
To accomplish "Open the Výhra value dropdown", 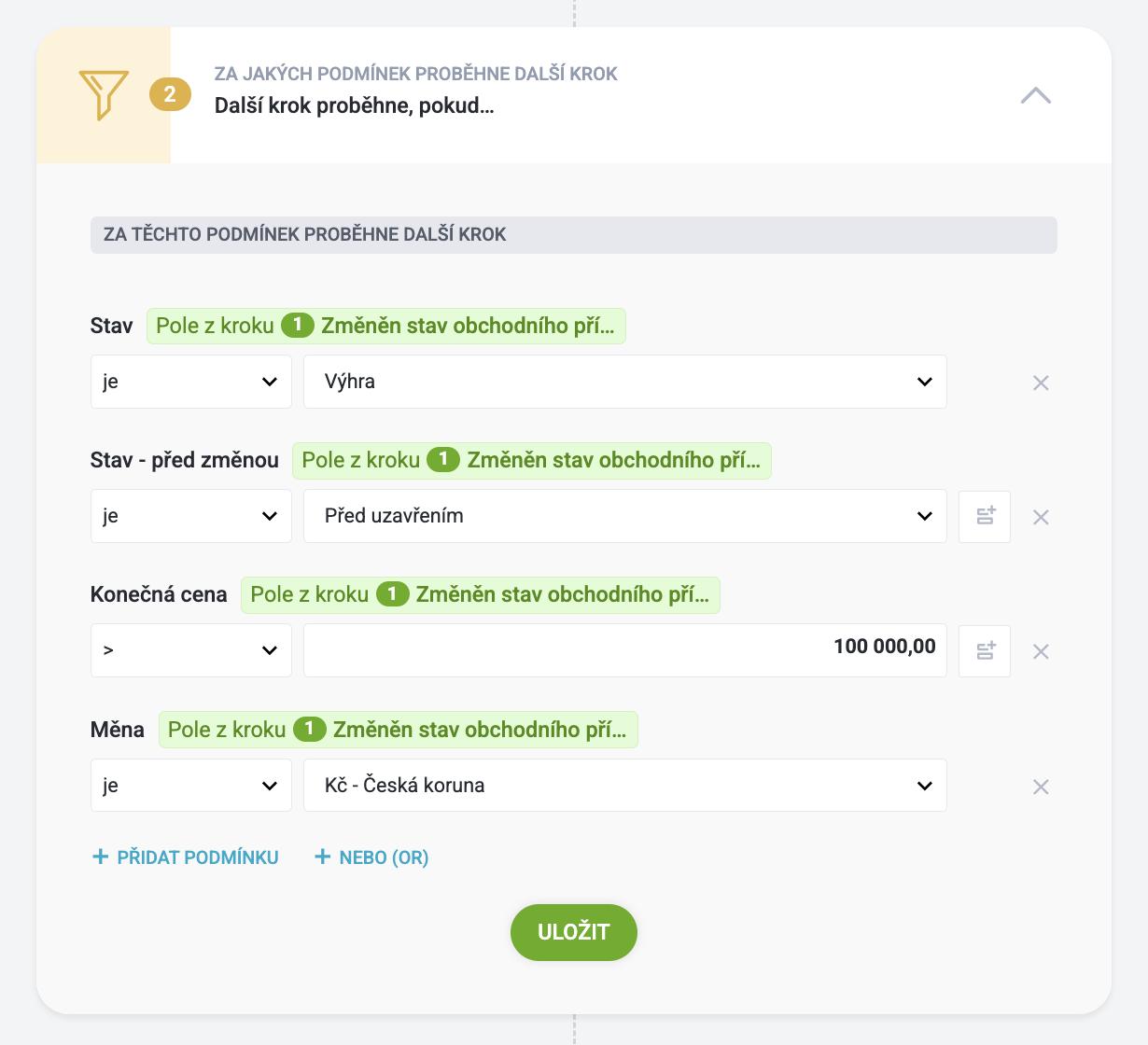I will [x=625, y=382].
